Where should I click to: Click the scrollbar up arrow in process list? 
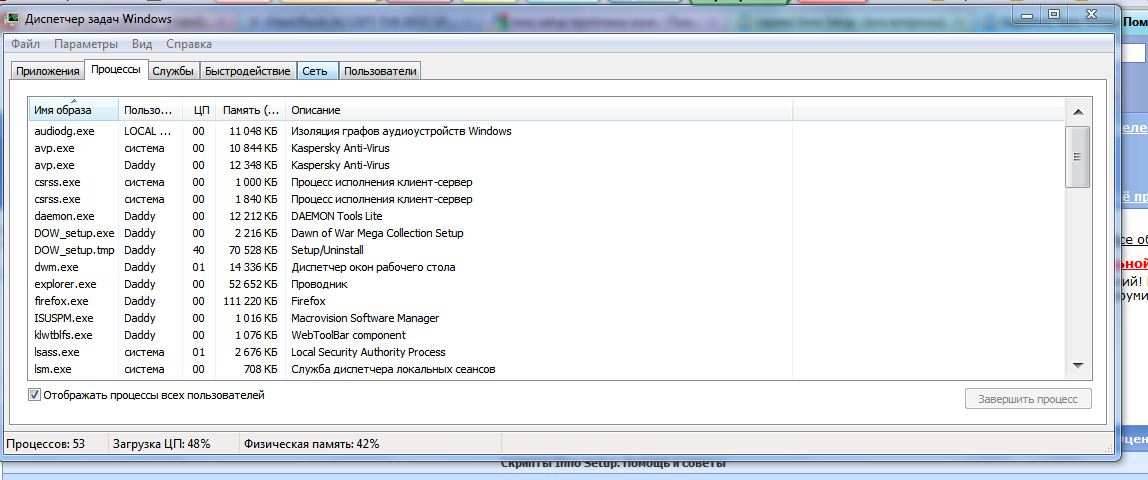(x=1078, y=110)
